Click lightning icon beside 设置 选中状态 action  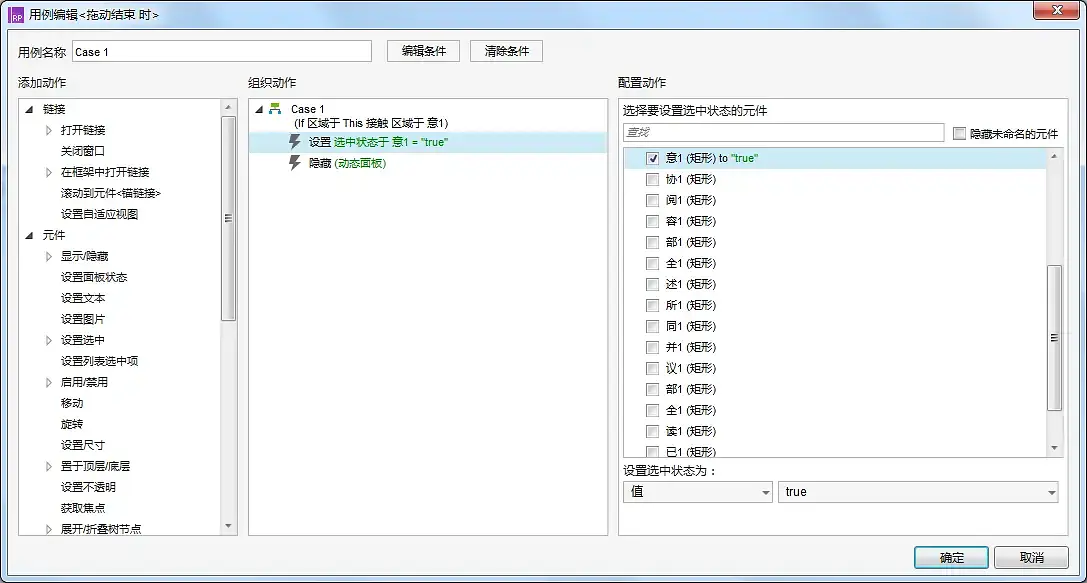(x=295, y=142)
